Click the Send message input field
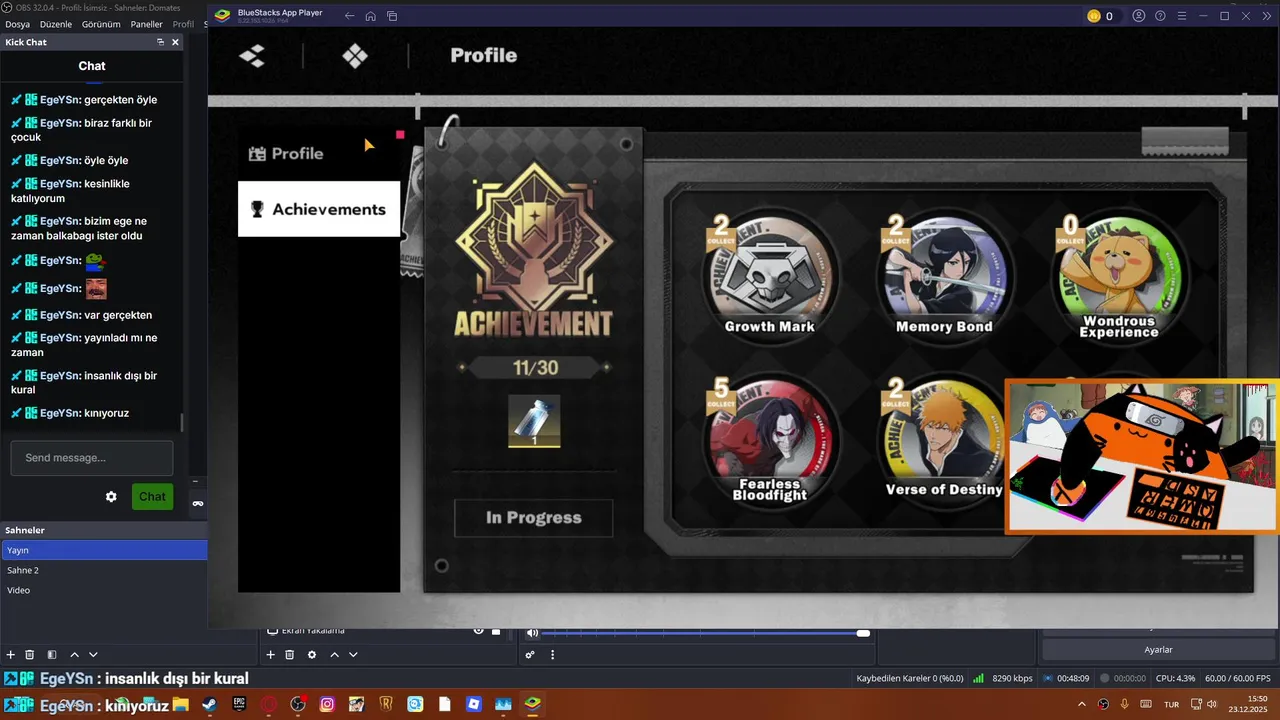 (x=92, y=458)
